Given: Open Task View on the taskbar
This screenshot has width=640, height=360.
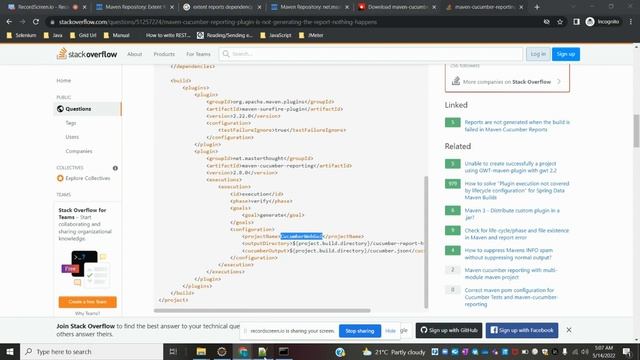Looking at the screenshot, I should click(x=173, y=351).
